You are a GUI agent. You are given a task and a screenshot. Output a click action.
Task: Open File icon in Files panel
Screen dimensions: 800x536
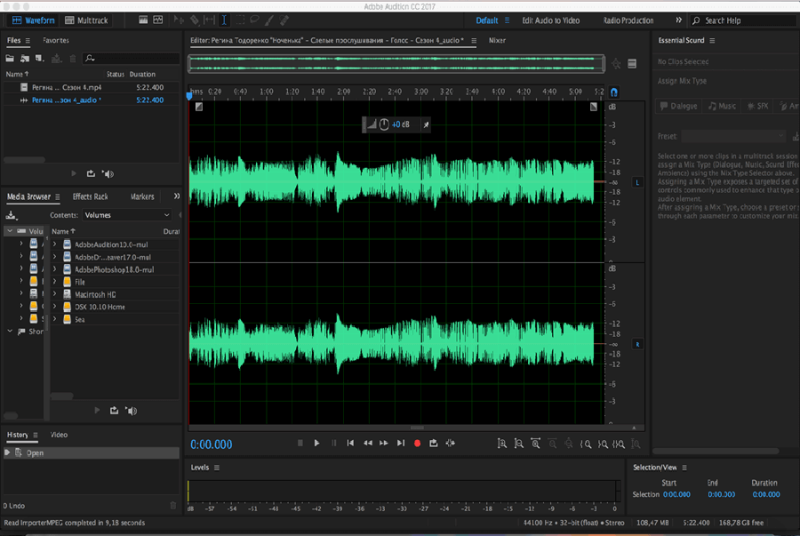click(x=10, y=59)
